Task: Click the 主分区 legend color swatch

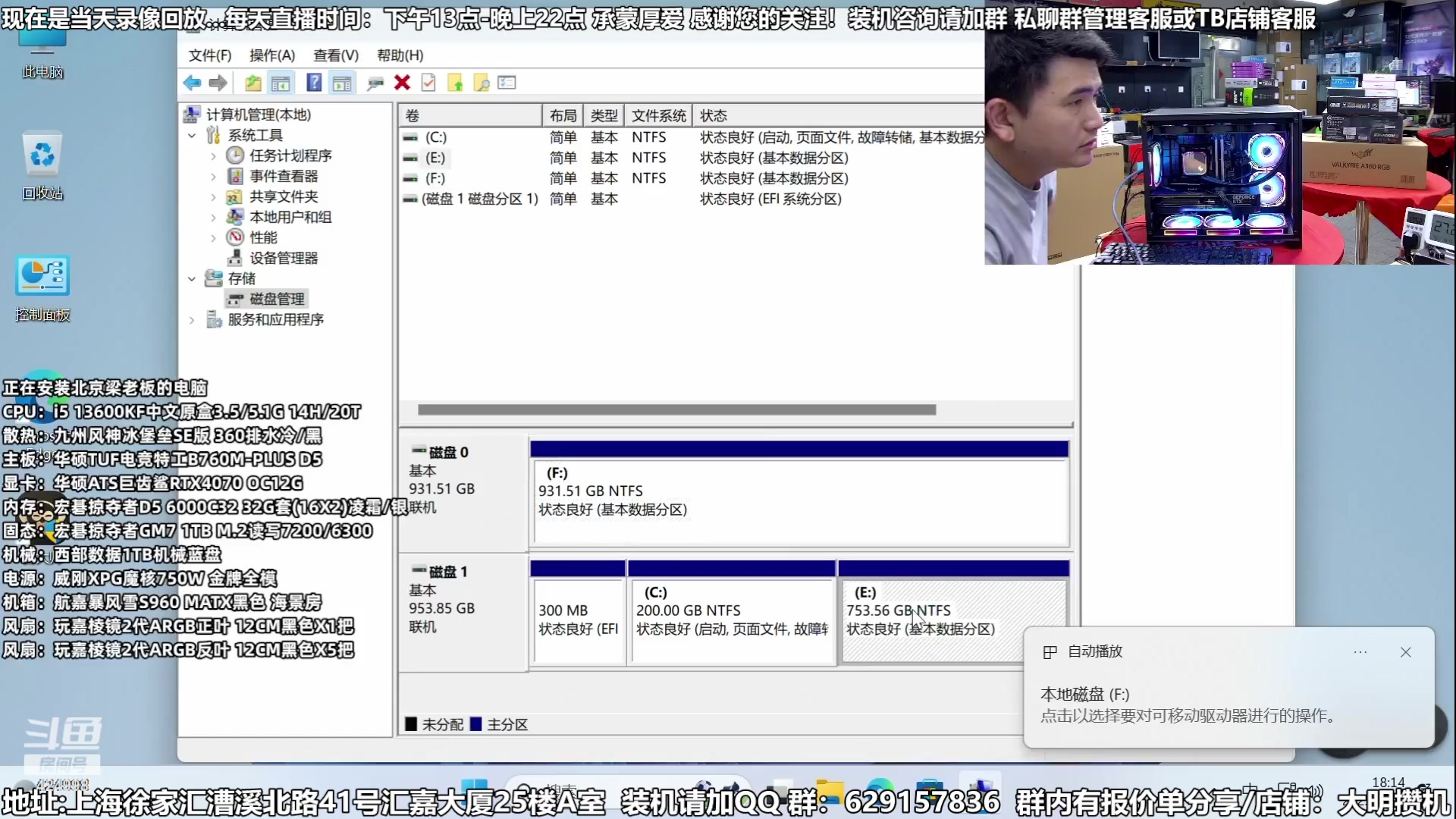Action: point(476,724)
